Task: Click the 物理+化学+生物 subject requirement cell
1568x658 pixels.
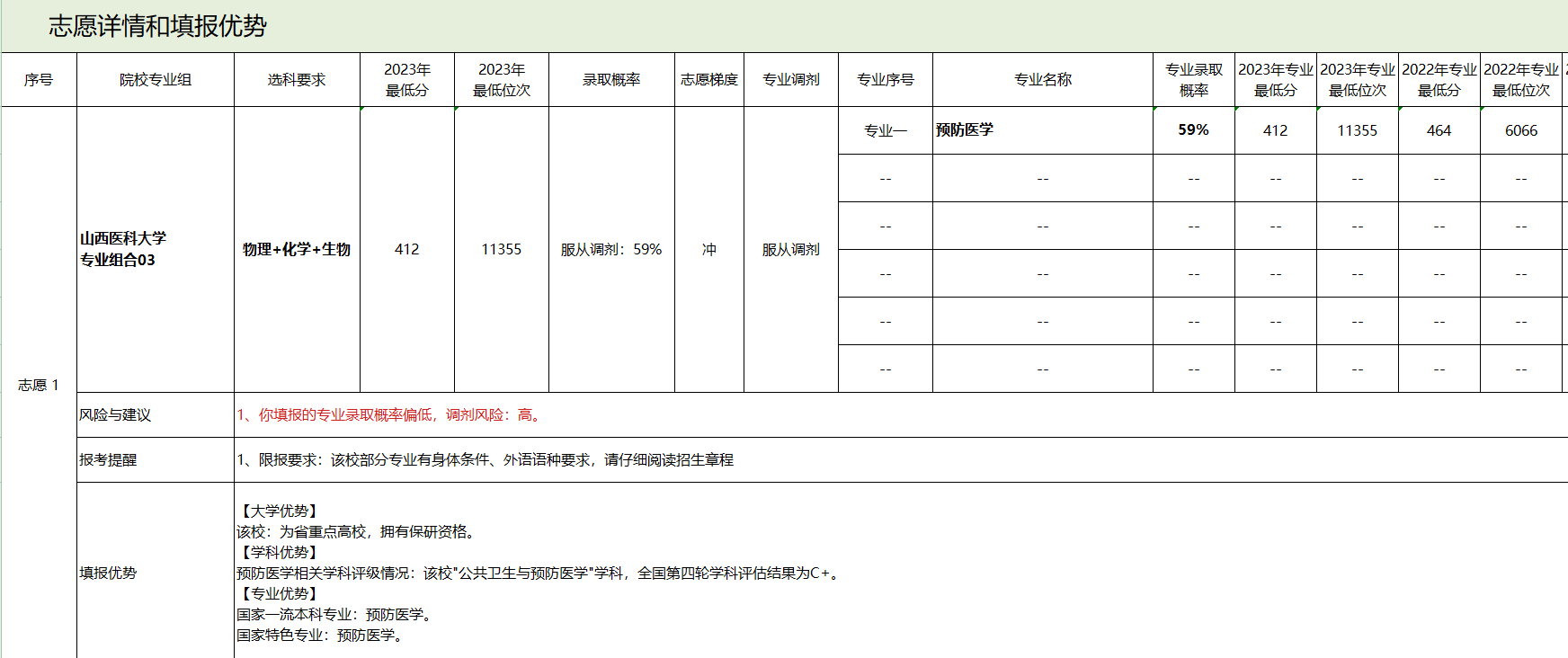Action: pyautogui.click(x=297, y=249)
